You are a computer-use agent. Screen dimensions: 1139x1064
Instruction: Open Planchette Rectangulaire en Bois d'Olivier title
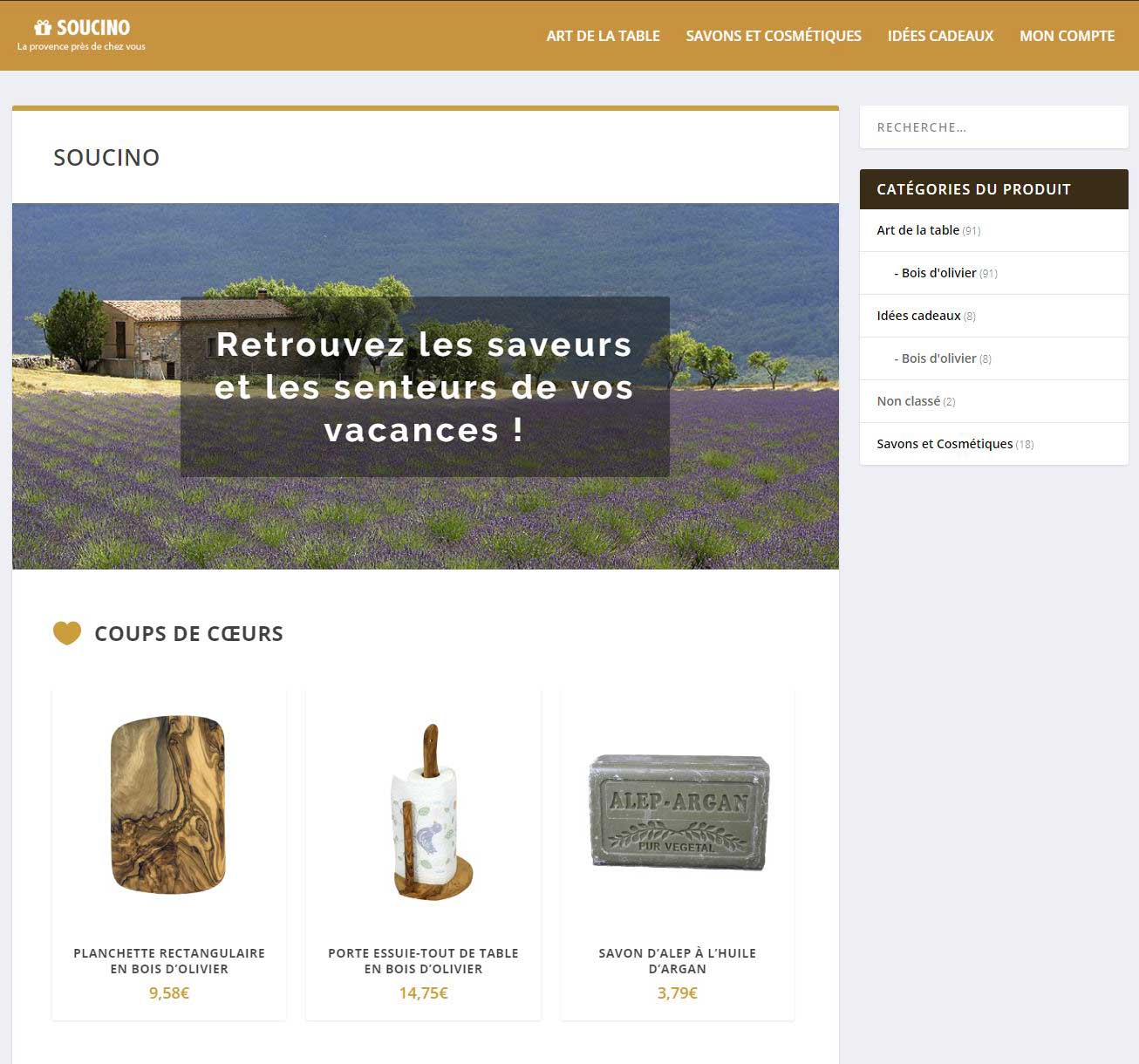tap(169, 961)
